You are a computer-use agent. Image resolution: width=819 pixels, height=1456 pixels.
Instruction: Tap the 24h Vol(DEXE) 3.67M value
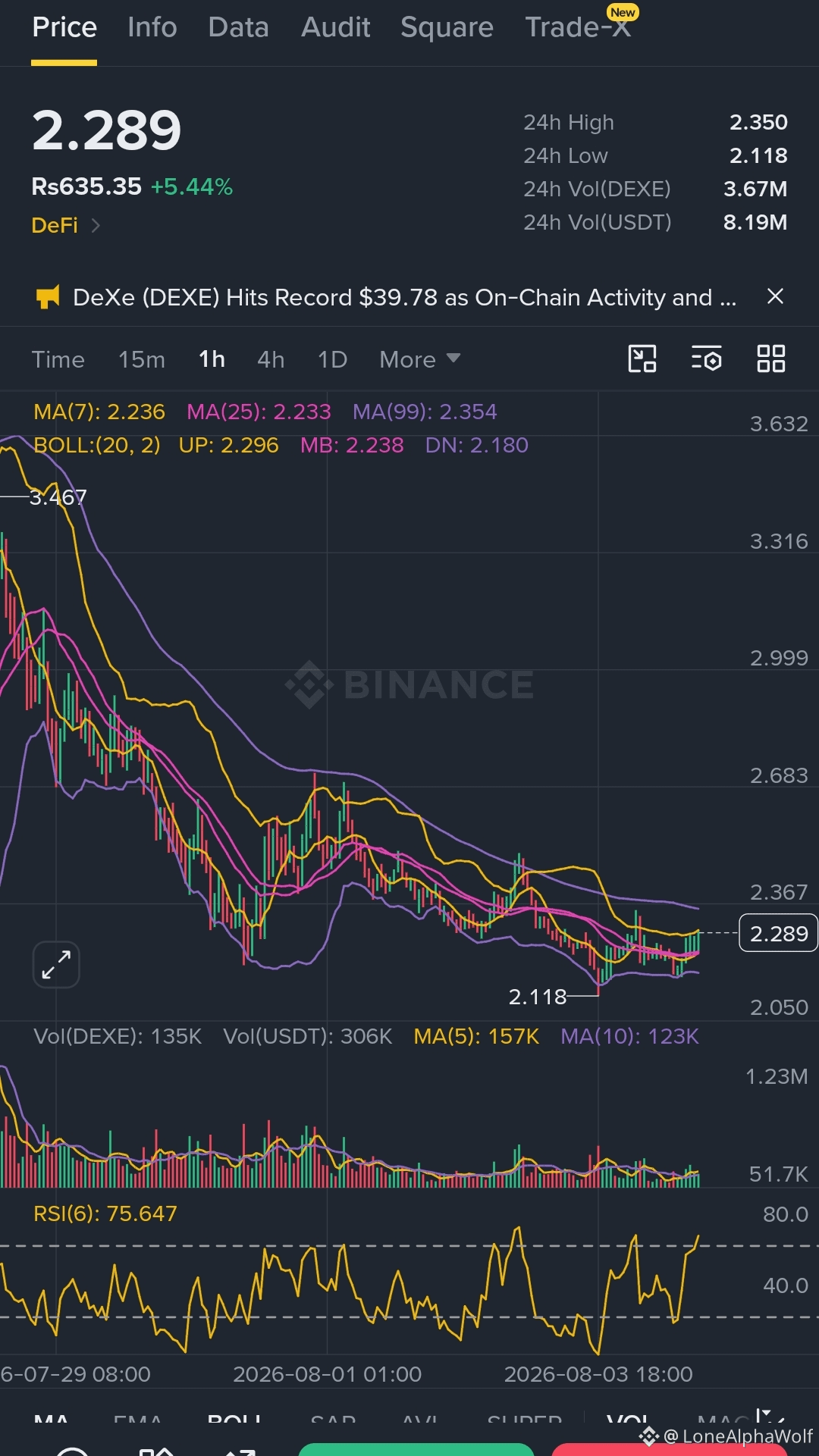(x=755, y=189)
